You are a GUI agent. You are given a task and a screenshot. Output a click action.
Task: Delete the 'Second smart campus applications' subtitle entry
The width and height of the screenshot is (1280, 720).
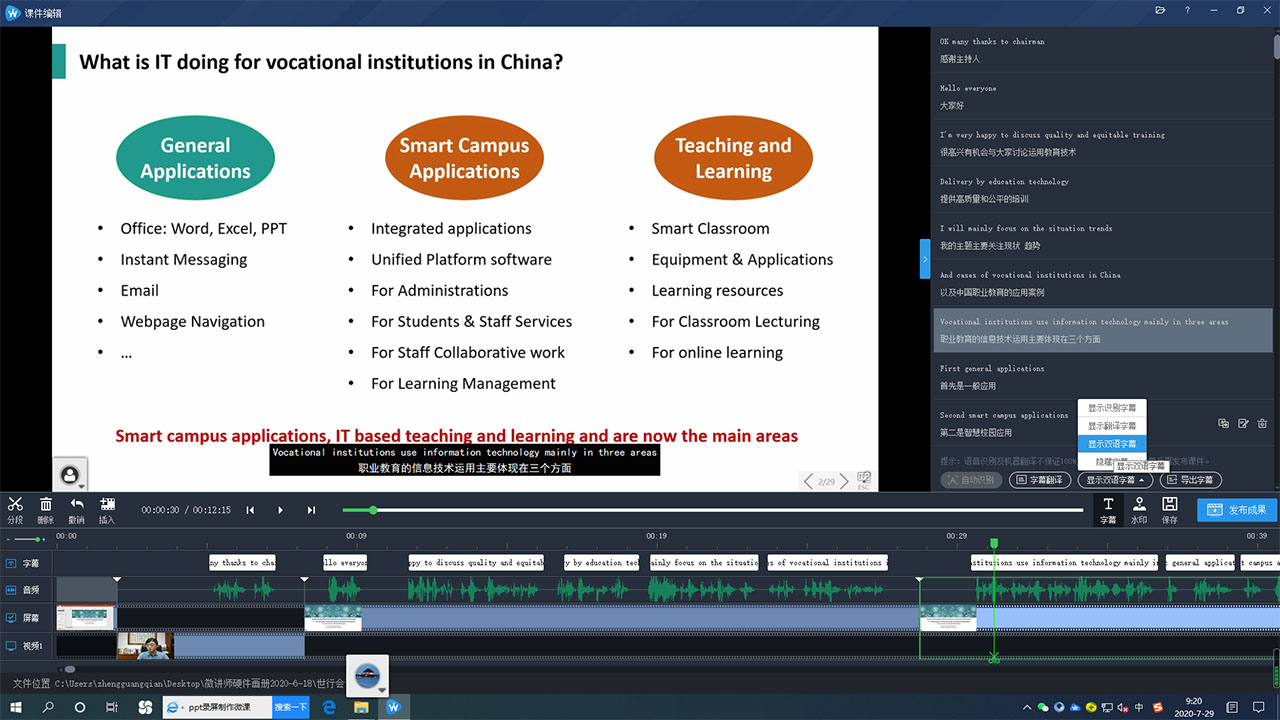click(1262, 423)
